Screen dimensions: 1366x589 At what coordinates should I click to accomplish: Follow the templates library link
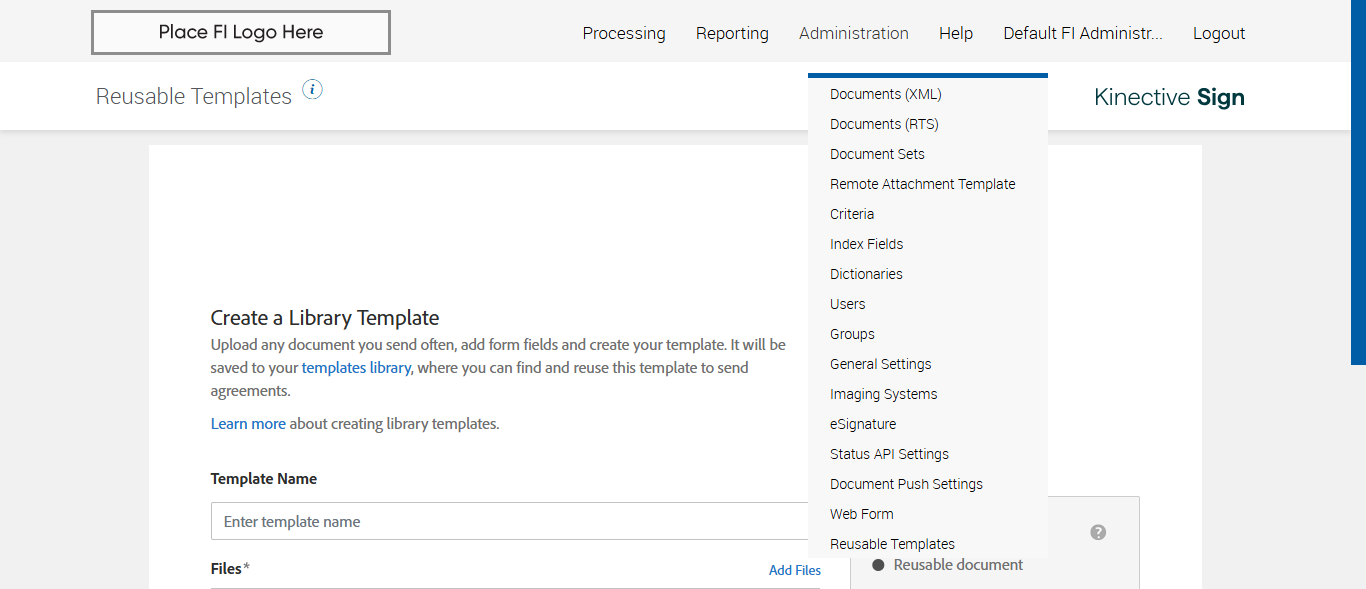click(x=356, y=367)
